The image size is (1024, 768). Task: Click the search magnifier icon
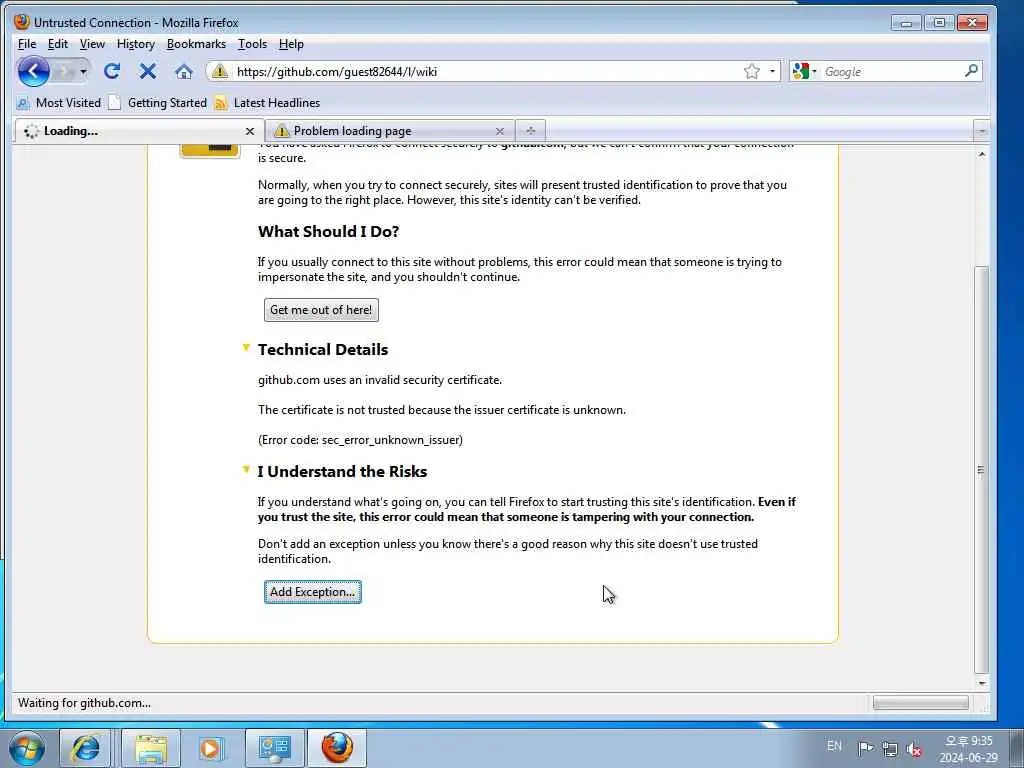coord(971,71)
